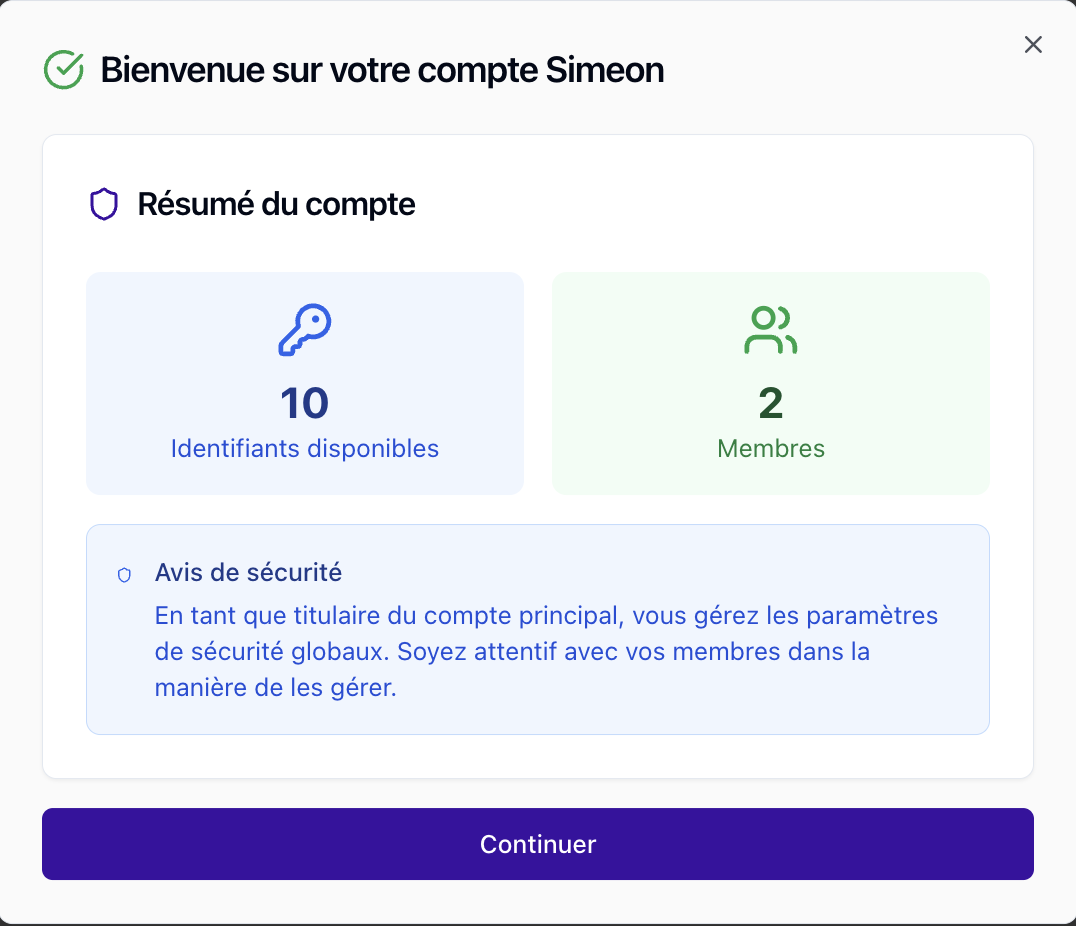
Task: Click the Avis de sécurité notice box
Action: pos(538,628)
